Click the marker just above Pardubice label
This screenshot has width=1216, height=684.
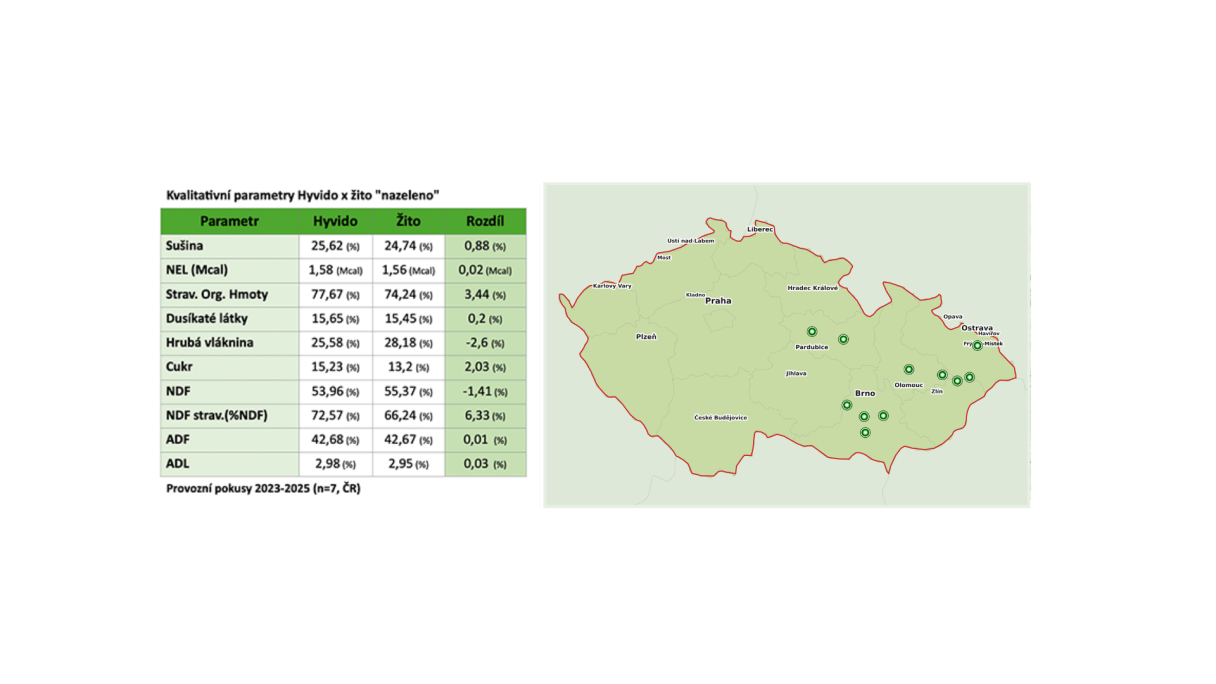[812, 332]
